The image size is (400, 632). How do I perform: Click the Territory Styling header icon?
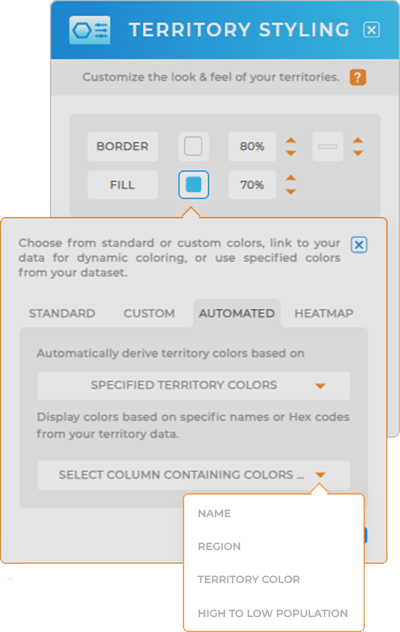90,30
